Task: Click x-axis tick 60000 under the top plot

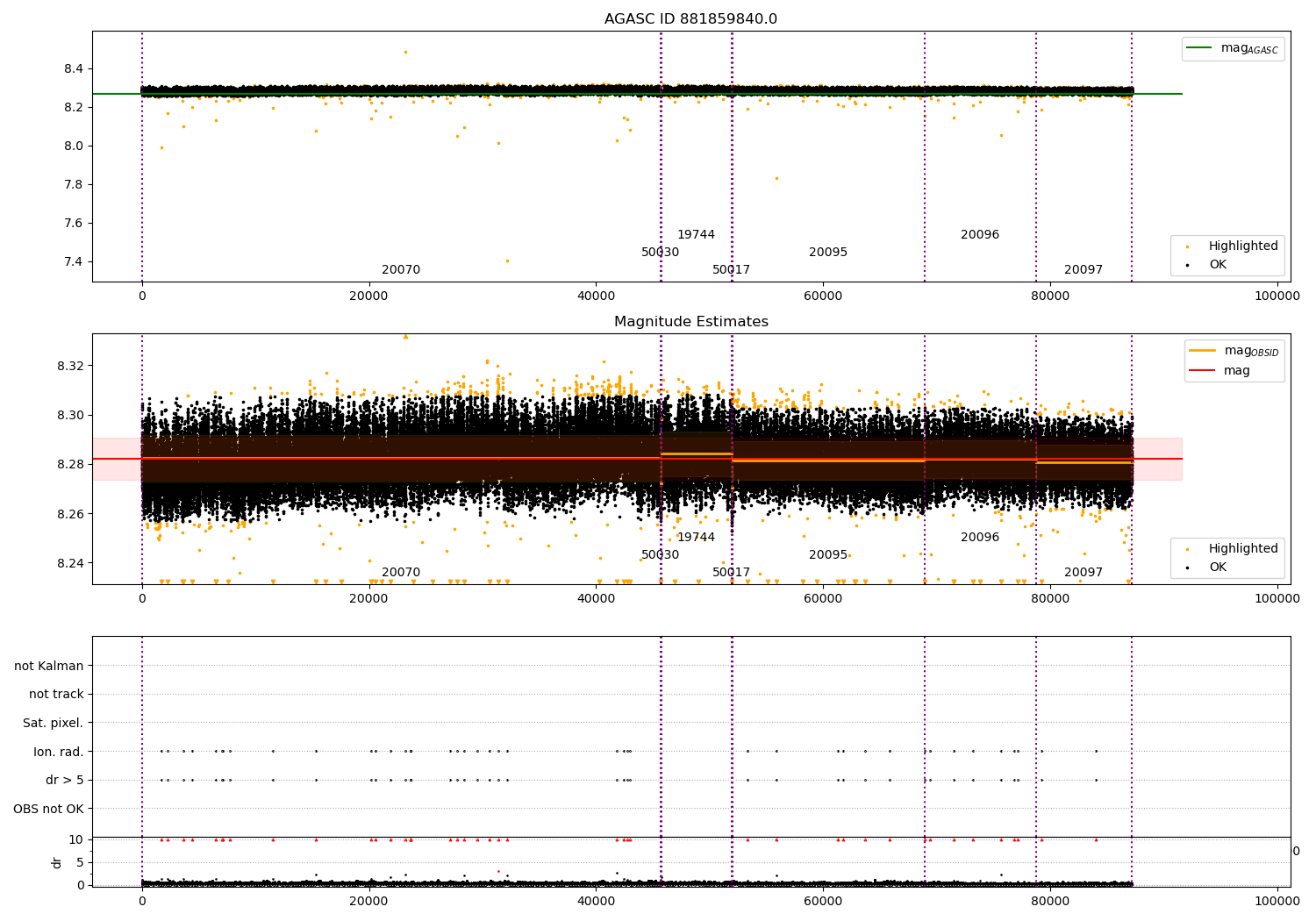Action: coord(823,296)
